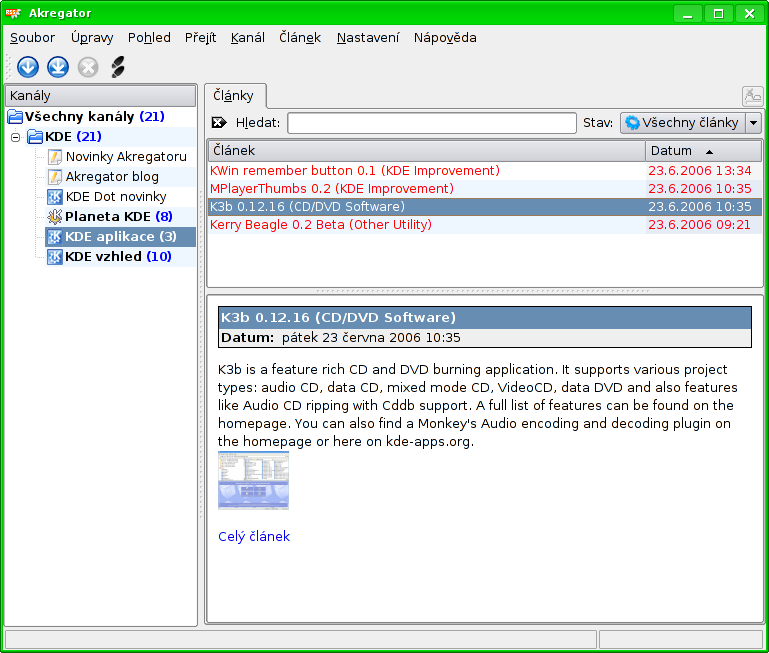Screen dimensions: 769x653
Task: Collapse the KDE folder tree node
Action: tap(16, 137)
